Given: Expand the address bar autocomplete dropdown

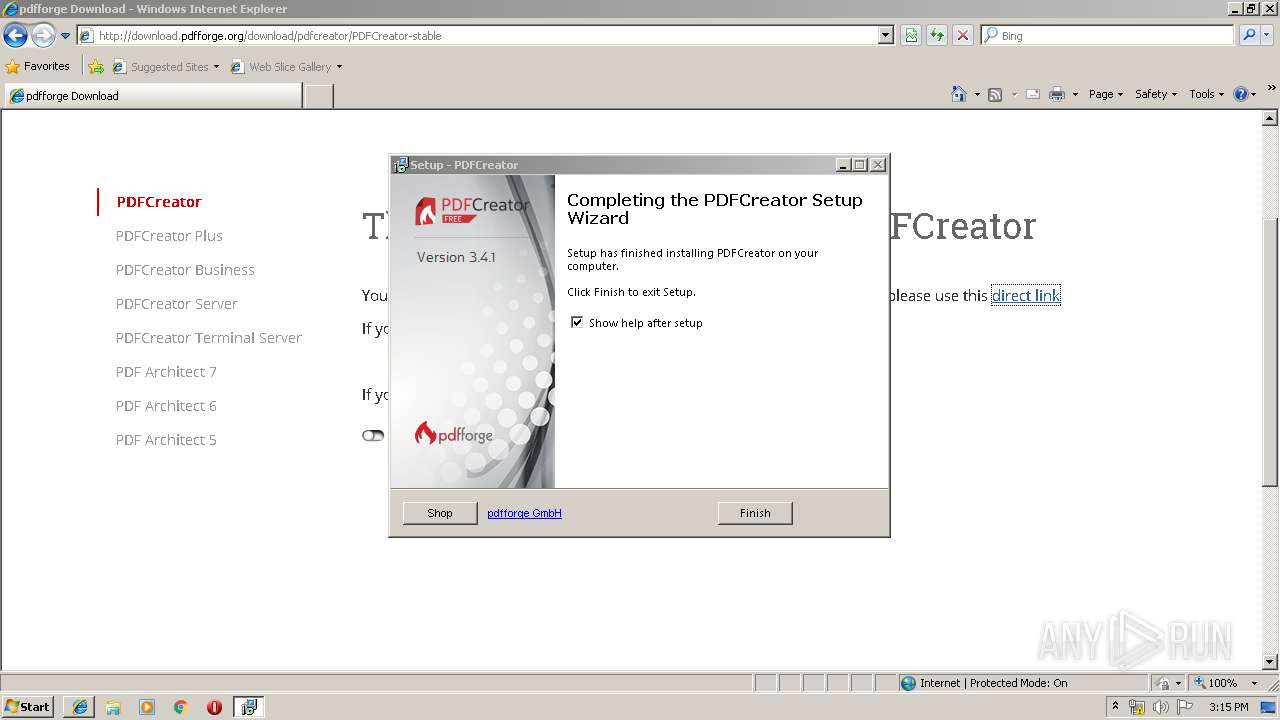Looking at the screenshot, I should click(x=886, y=36).
